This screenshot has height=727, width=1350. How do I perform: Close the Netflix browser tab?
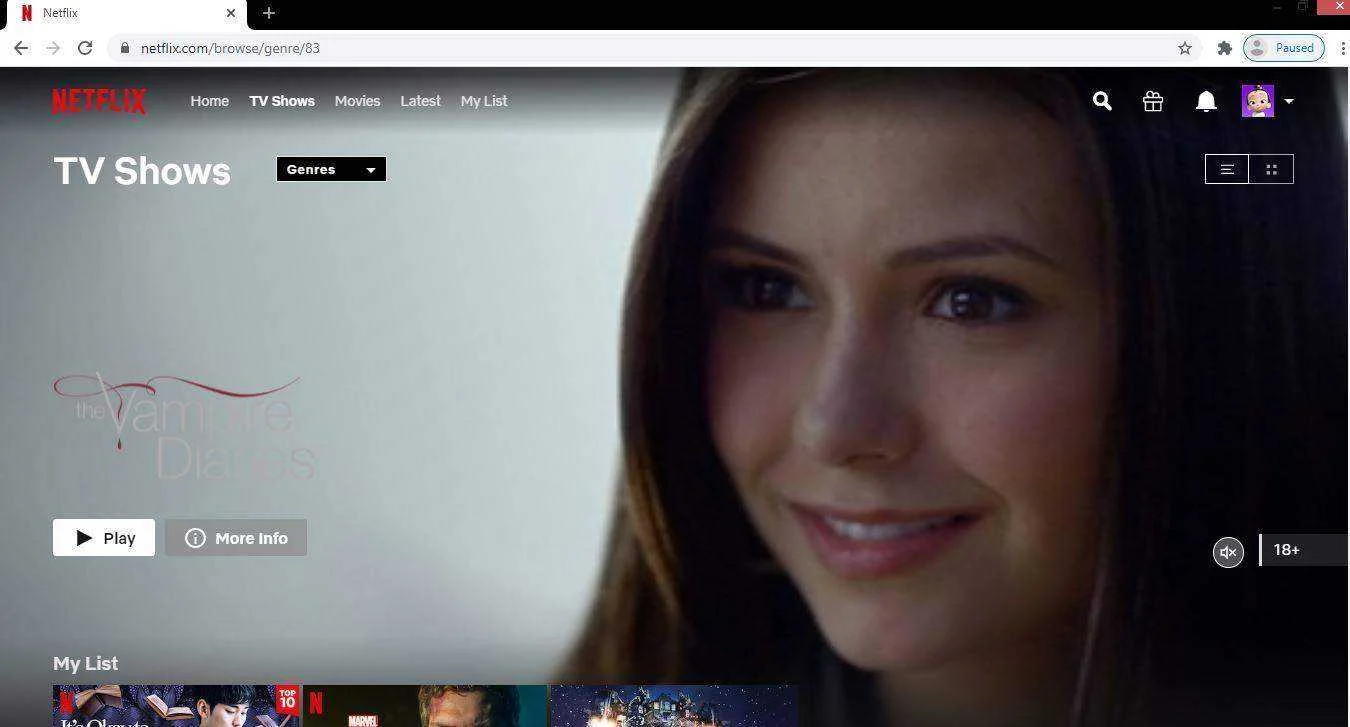[x=231, y=13]
